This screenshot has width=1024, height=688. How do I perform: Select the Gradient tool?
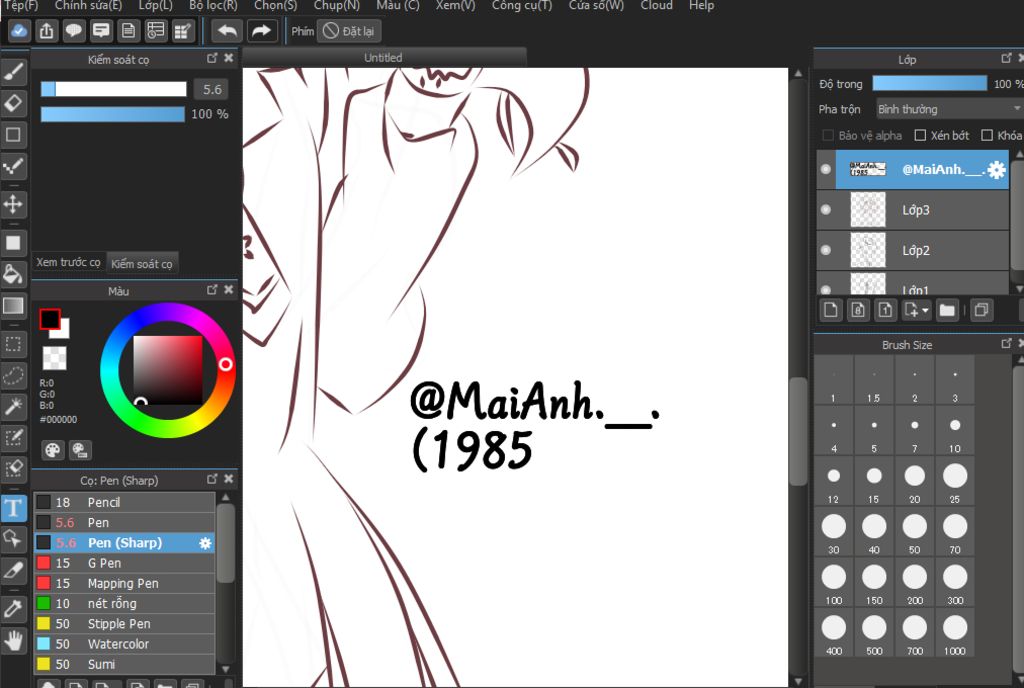click(14, 305)
